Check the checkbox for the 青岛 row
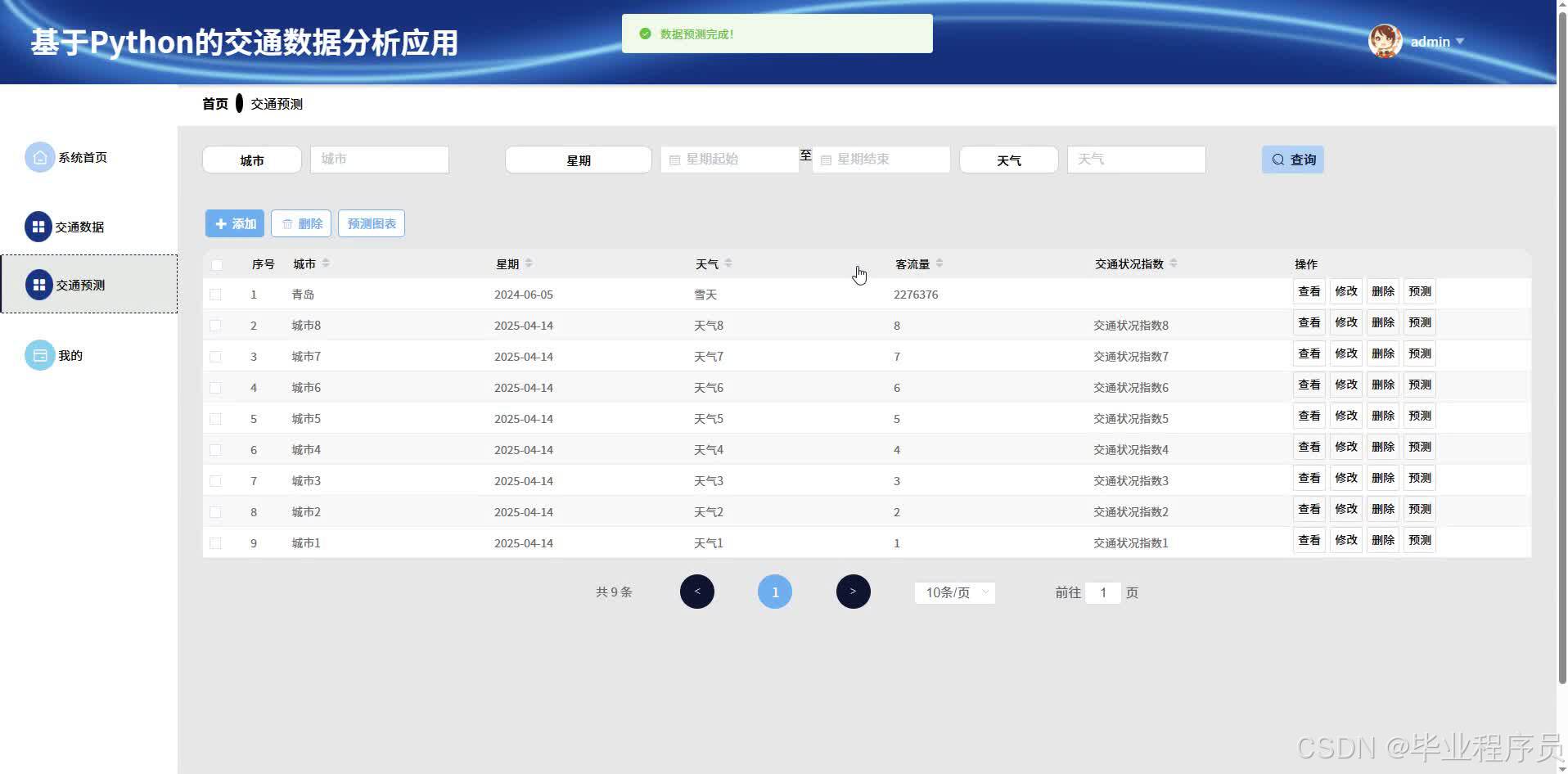Screen dimensions: 1568x774 tap(216, 294)
